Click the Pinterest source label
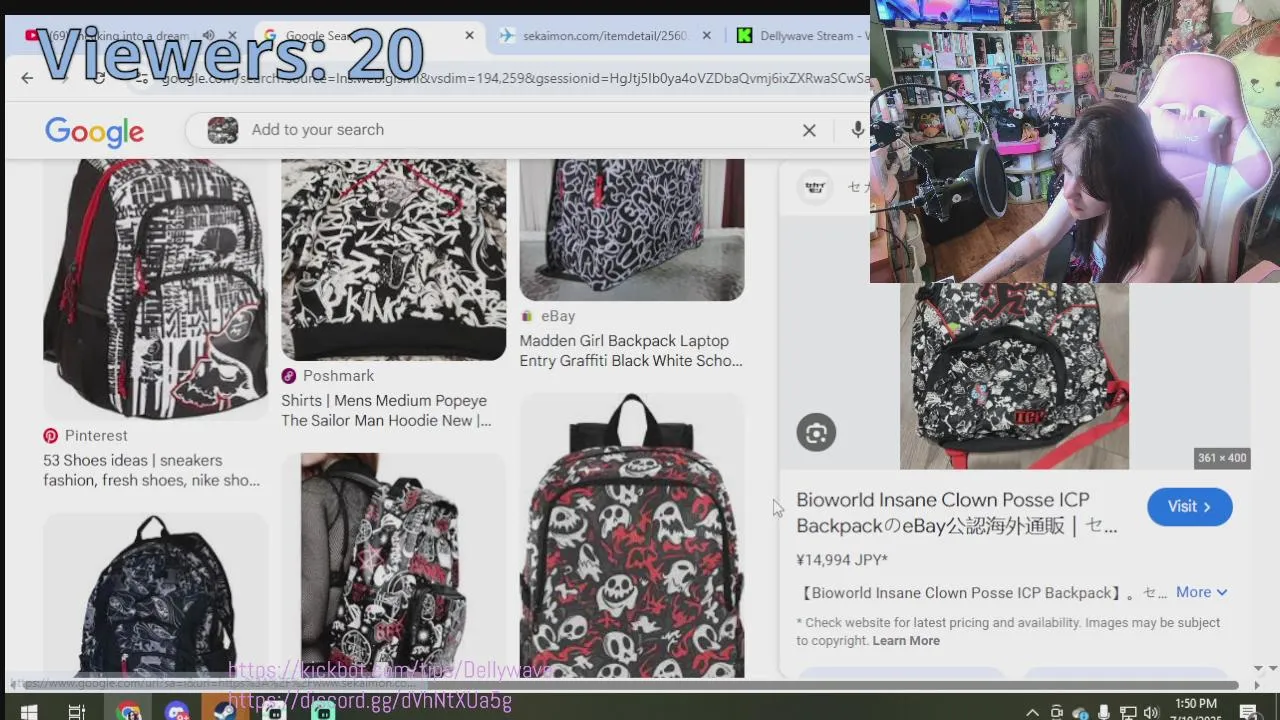The image size is (1280, 720). (x=96, y=436)
